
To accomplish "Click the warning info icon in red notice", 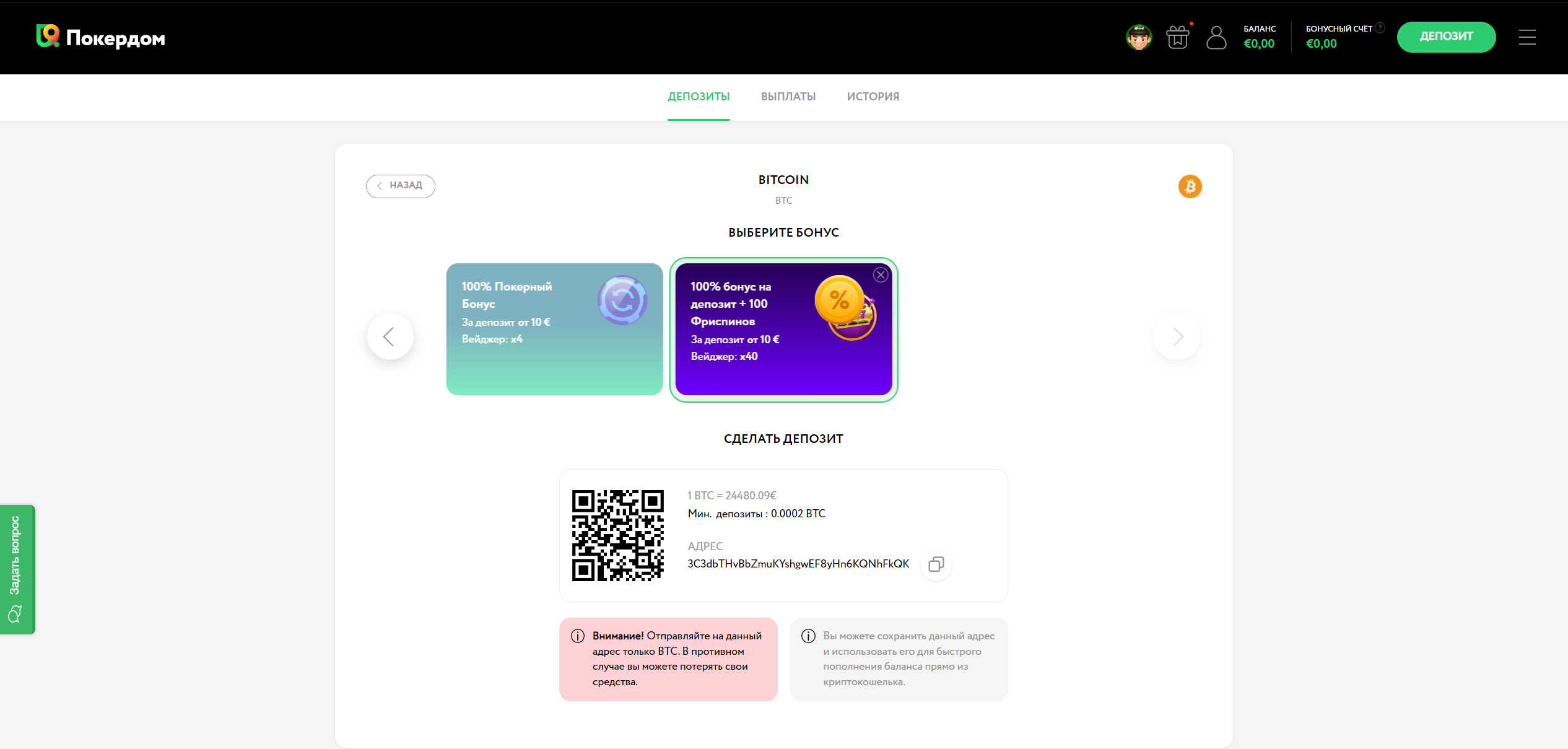I will pyautogui.click(x=578, y=636).
